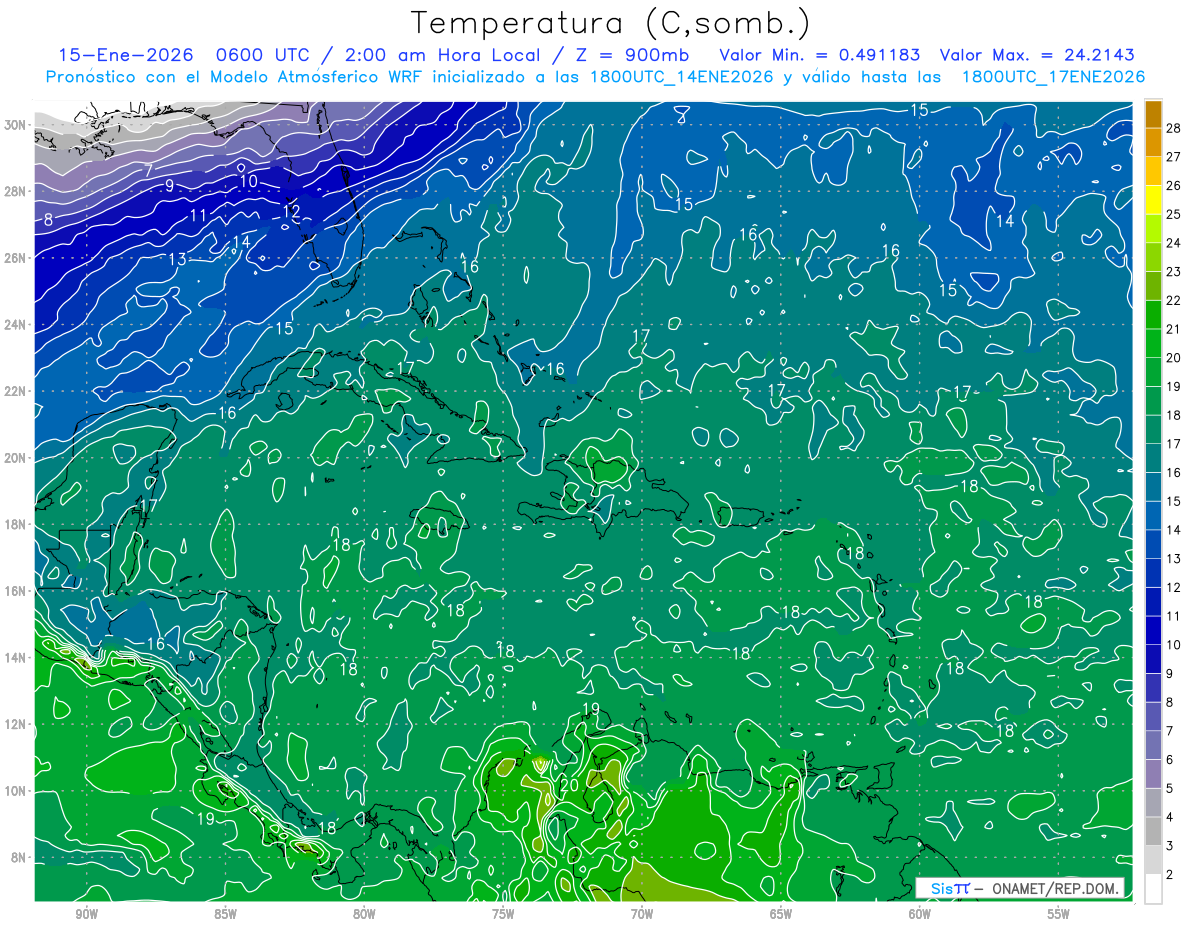1200x927 pixels.
Task: Click the "20" isotherm label on the map
Action: coord(569,784)
